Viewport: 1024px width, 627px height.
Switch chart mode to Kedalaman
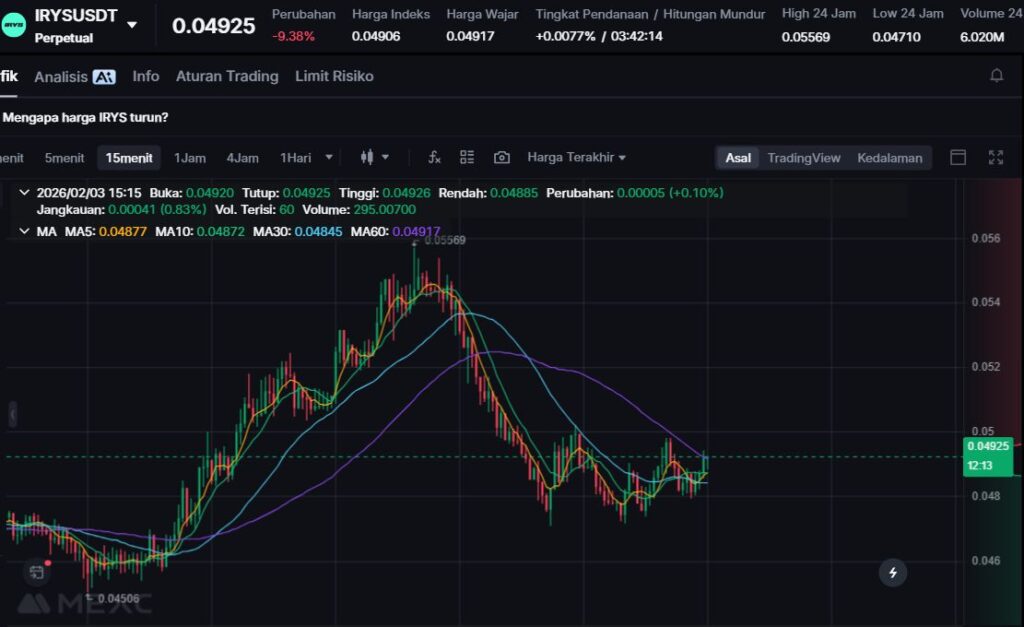(x=889, y=158)
